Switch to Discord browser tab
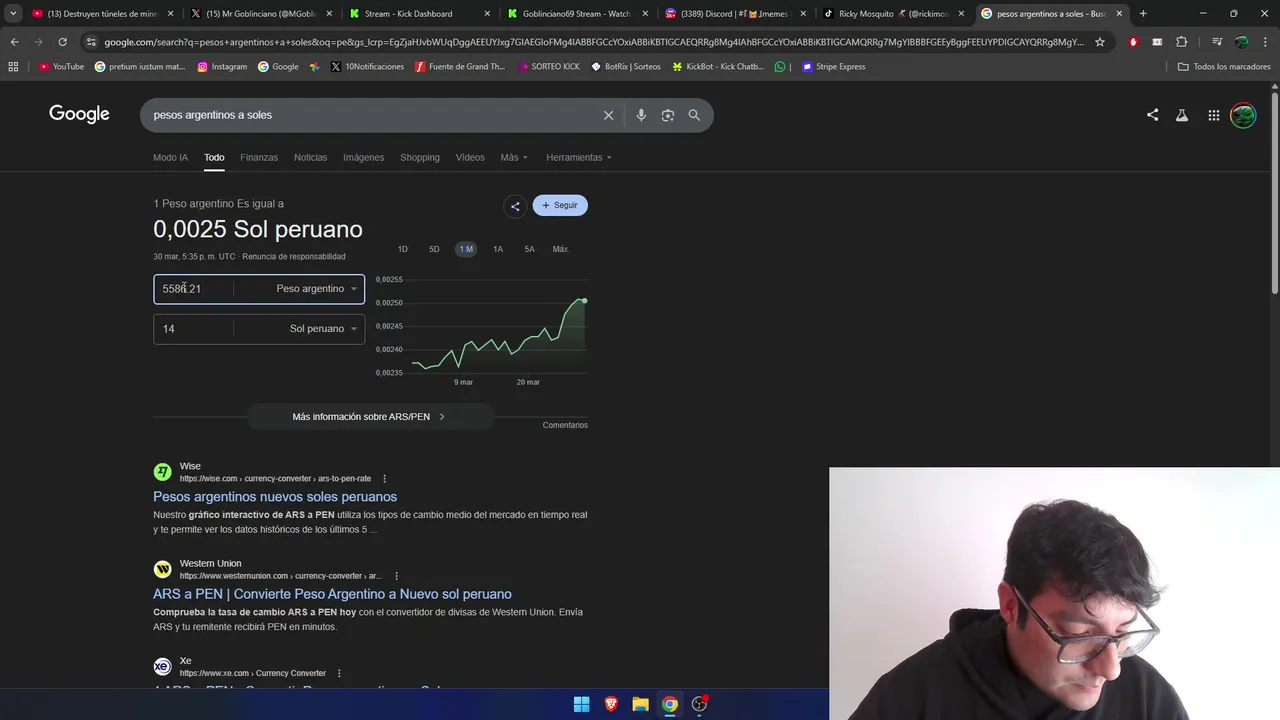The height and width of the screenshot is (720, 1280). point(735,14)
